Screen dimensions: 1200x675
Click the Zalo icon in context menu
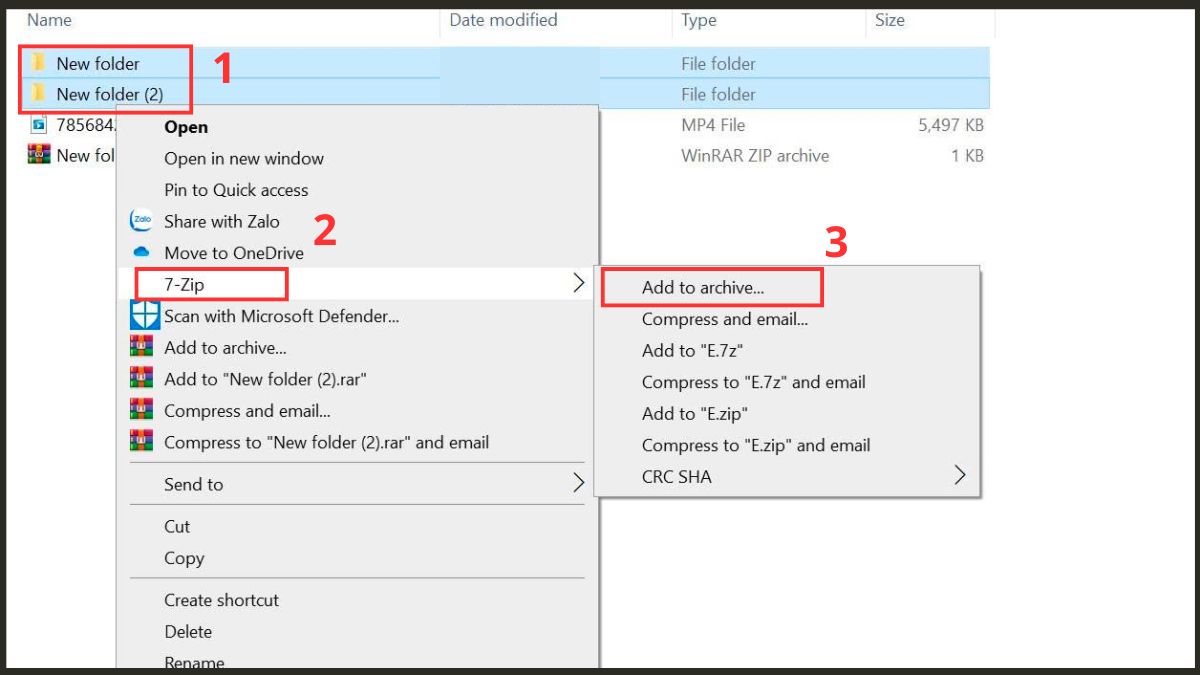(141, 221)
